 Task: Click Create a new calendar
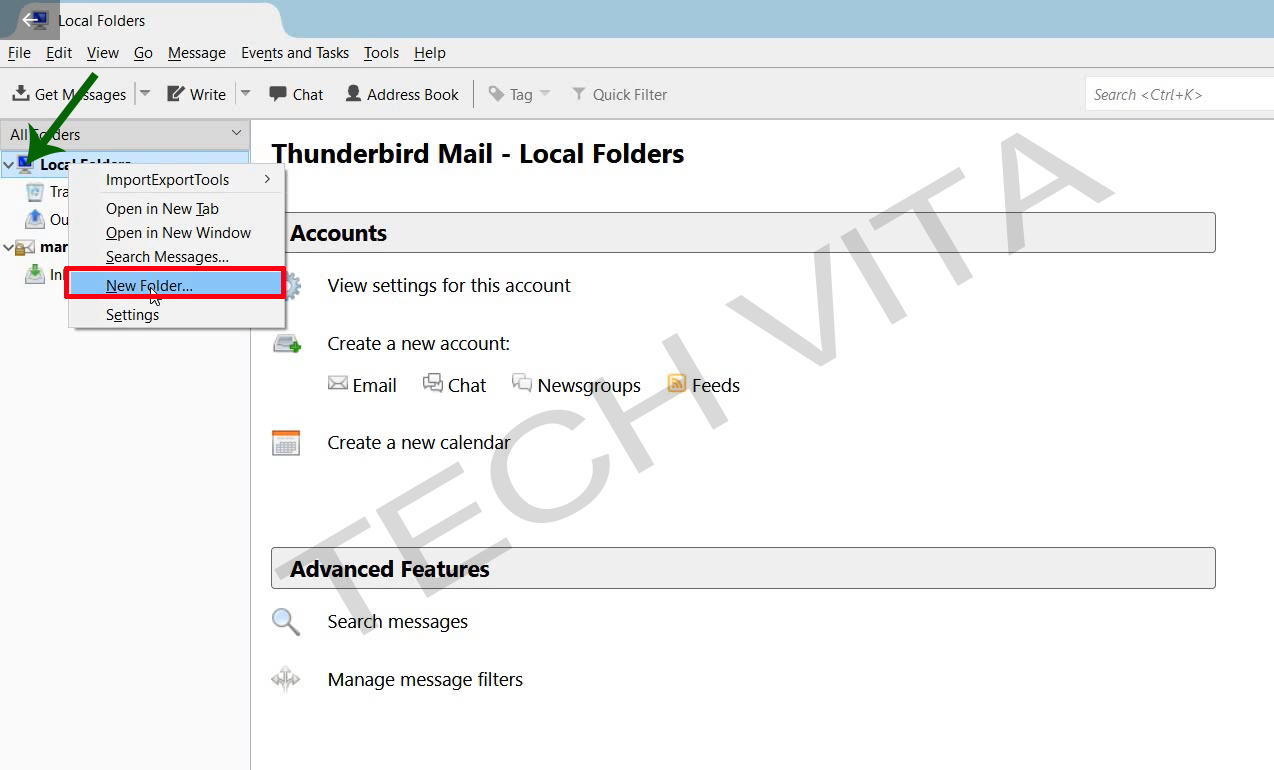coord(419,443)
